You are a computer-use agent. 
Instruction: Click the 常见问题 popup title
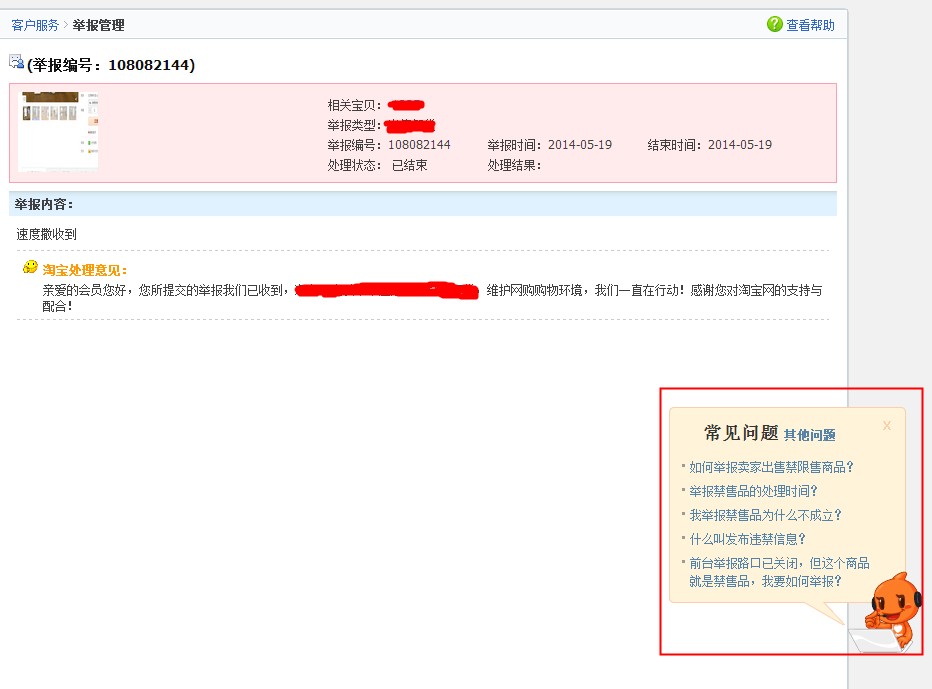741,433
